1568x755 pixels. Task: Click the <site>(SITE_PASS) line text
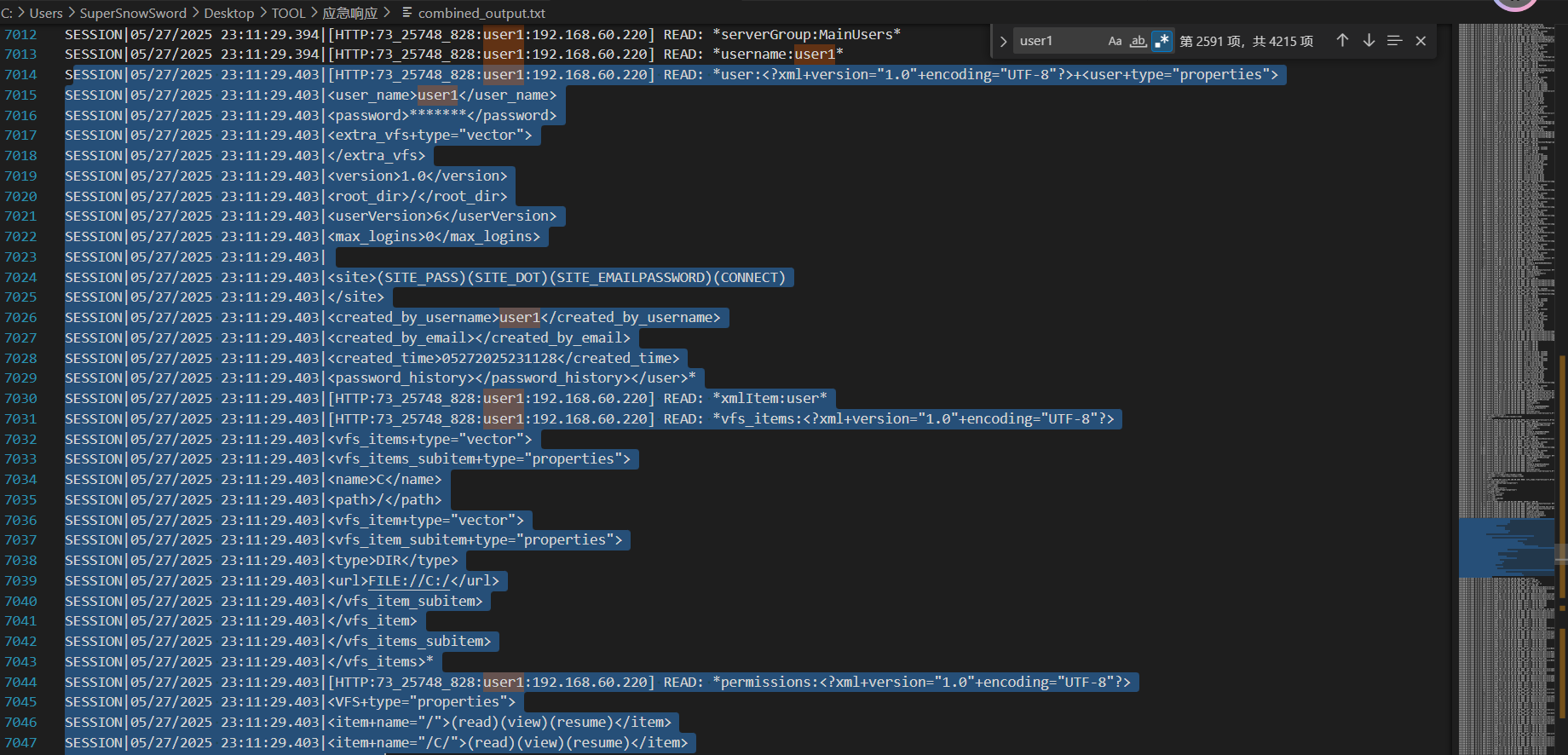(556, 278)
